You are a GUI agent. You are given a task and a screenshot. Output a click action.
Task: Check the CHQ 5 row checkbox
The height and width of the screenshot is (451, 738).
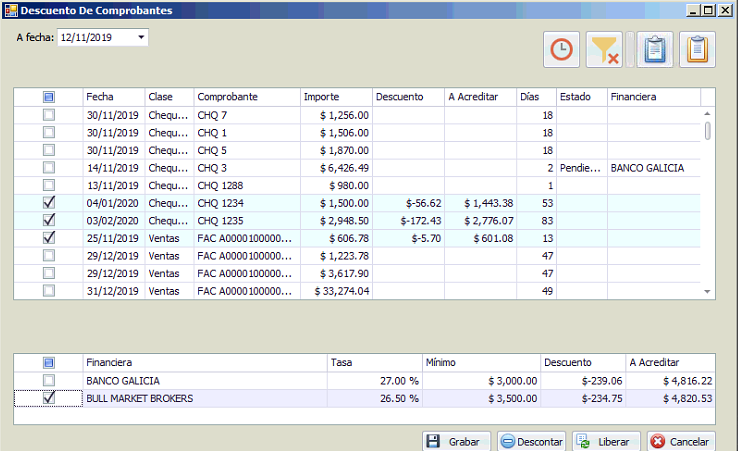point(48,150)
